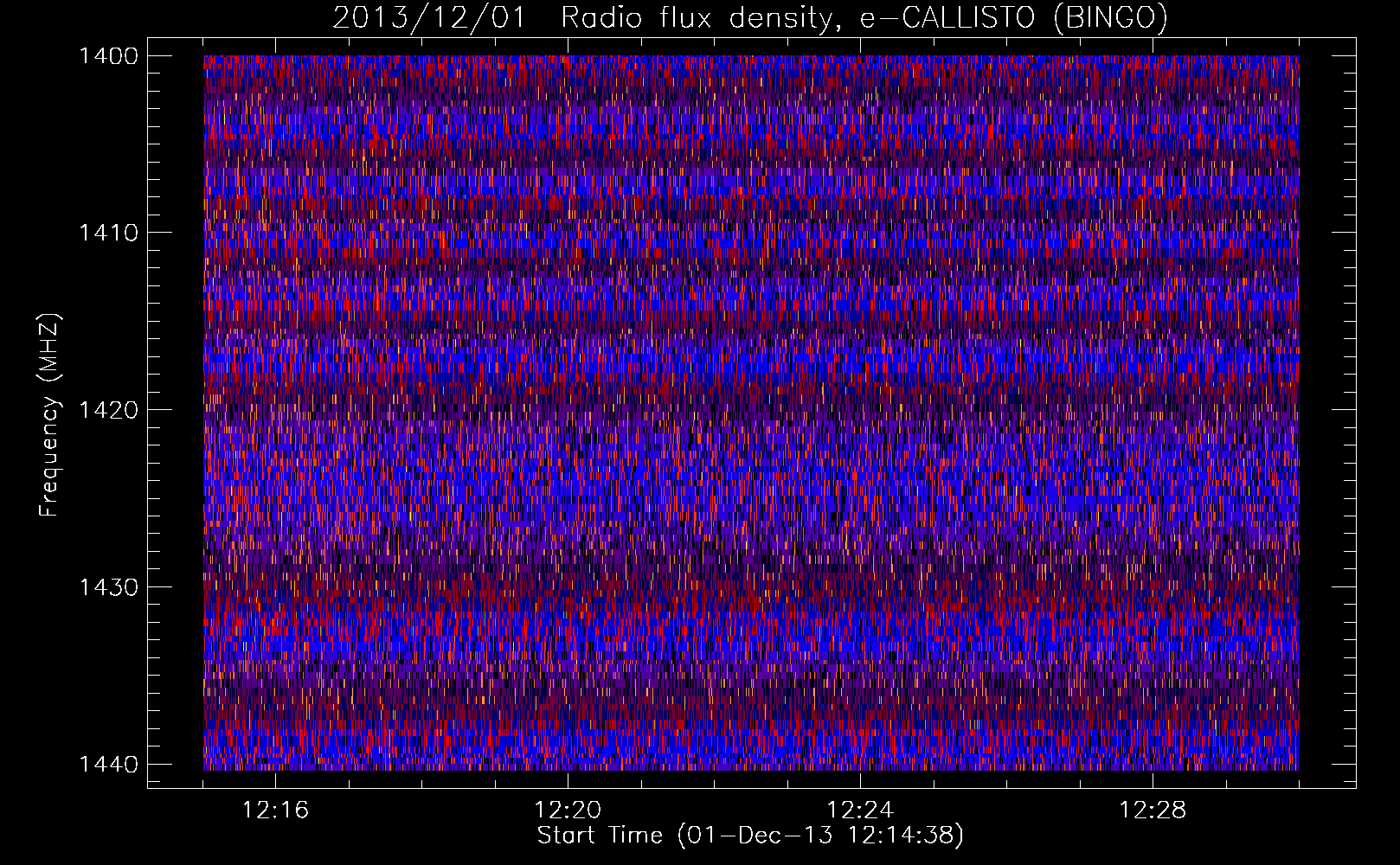Image resolution: width=1400 pixels, height=865 pixels.
Task: Click the "Frequency (MHZ)" axis label
Action: coord(50,414)
